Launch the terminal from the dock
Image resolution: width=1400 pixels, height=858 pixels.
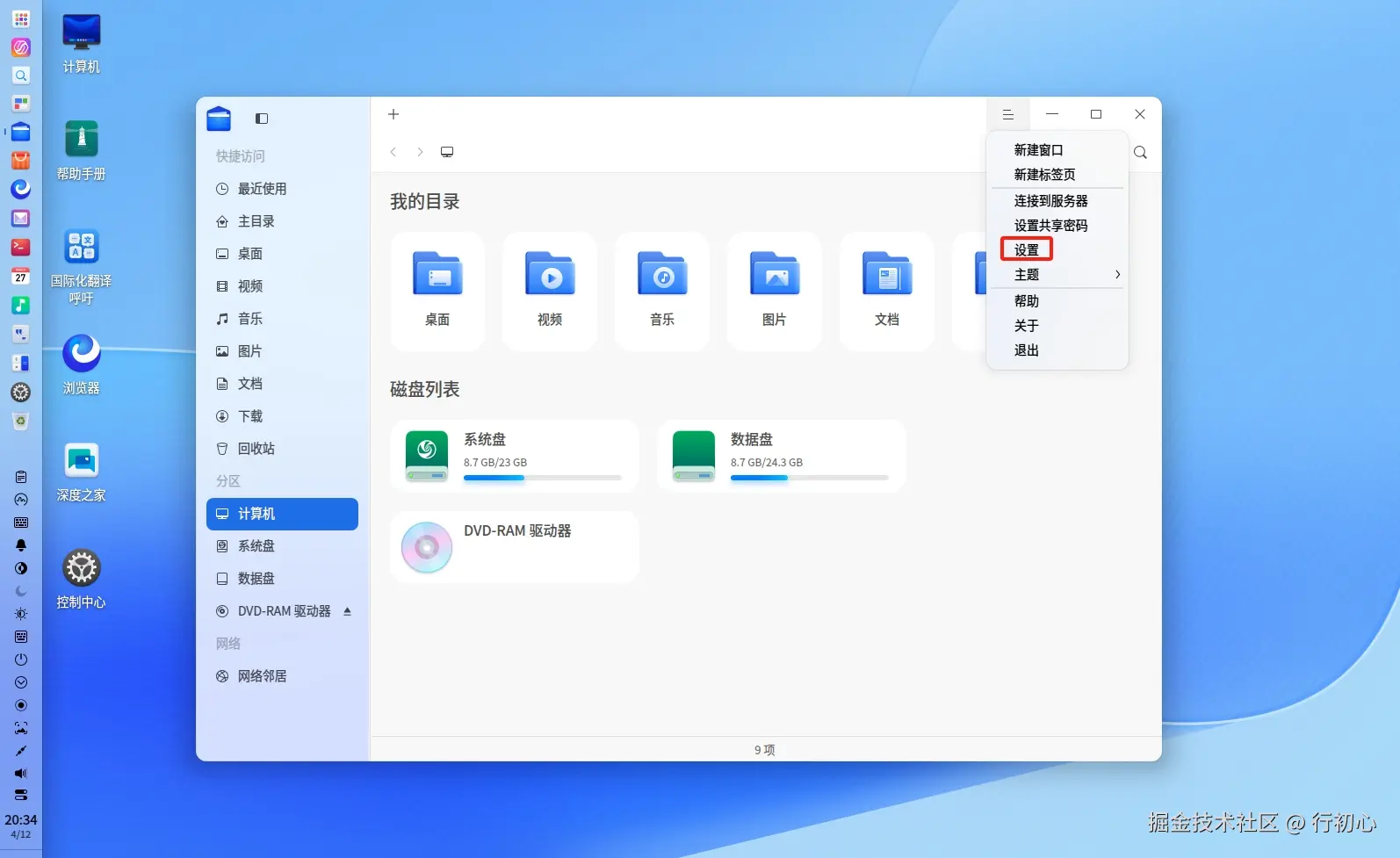point(21,248)
